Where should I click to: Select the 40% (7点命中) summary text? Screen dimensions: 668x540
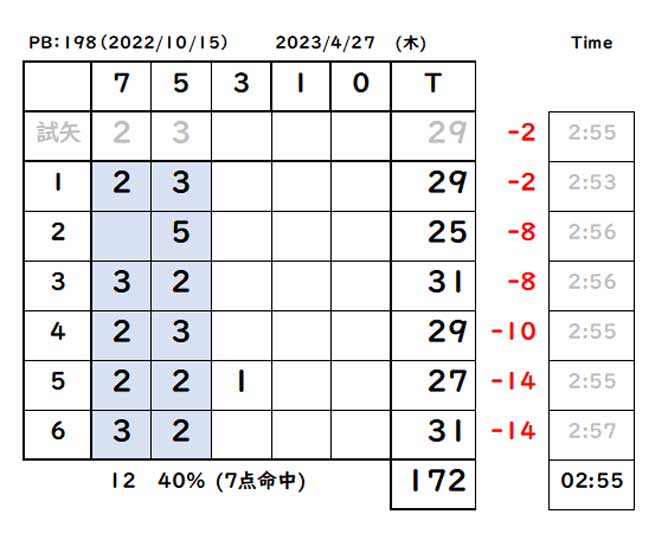point(231,481)
